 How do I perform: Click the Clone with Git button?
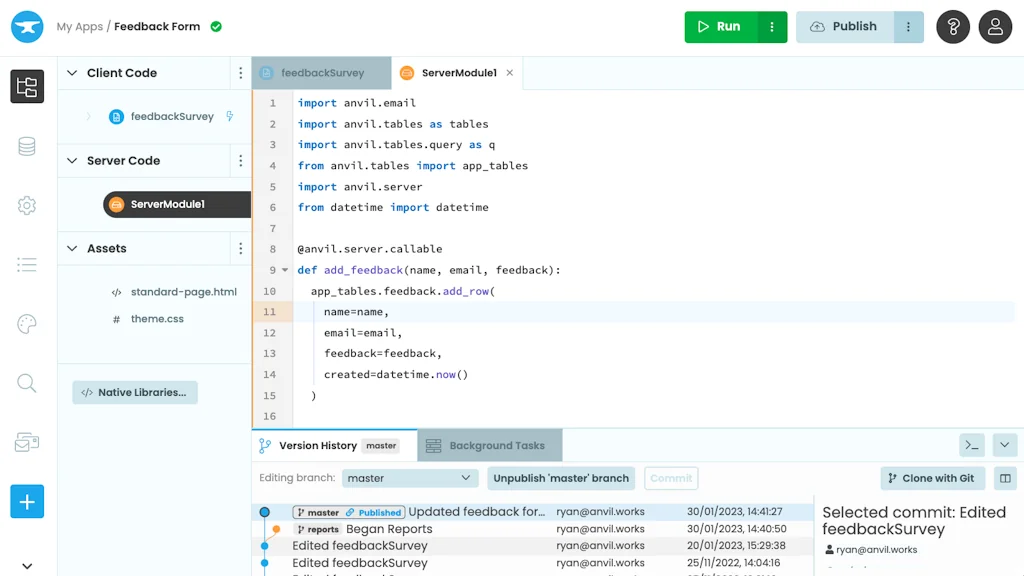[x=932, y=478]
